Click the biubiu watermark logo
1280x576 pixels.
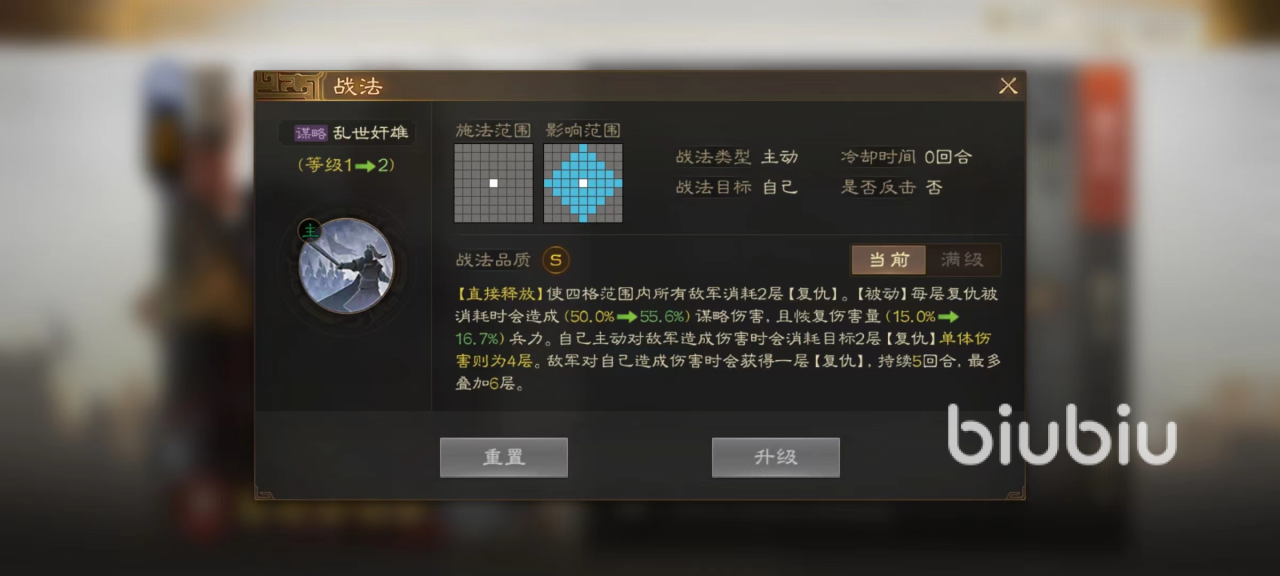point(1062,434)
